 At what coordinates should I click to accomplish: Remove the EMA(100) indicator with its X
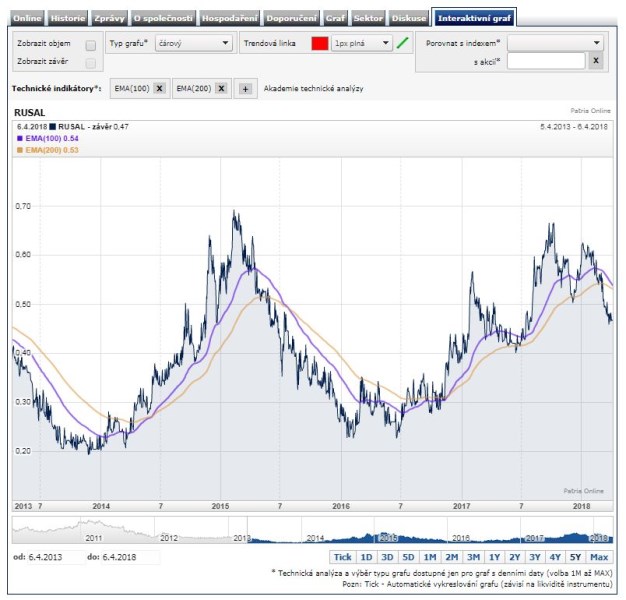(x=159, y=89)
